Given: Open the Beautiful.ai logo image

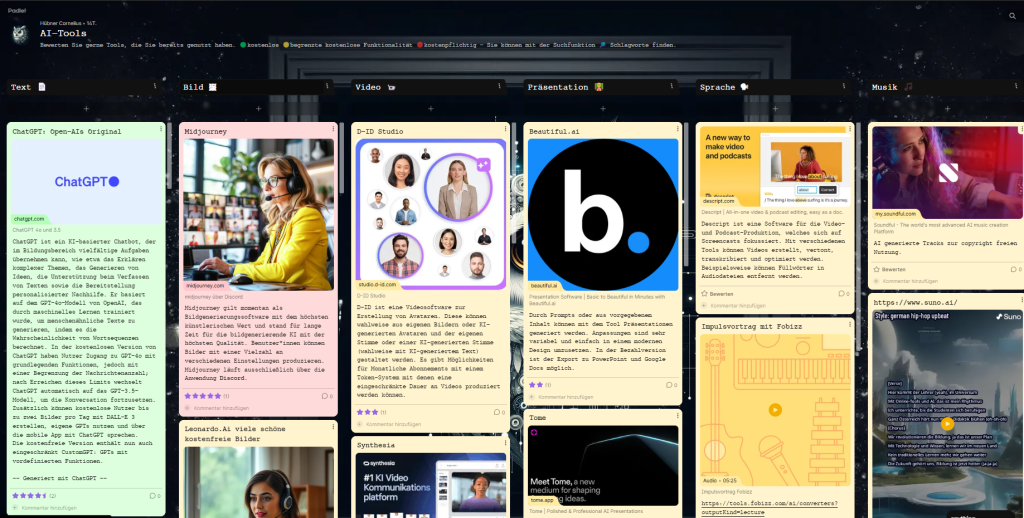Looking at the screenshot, I should [x=603, y=215].
